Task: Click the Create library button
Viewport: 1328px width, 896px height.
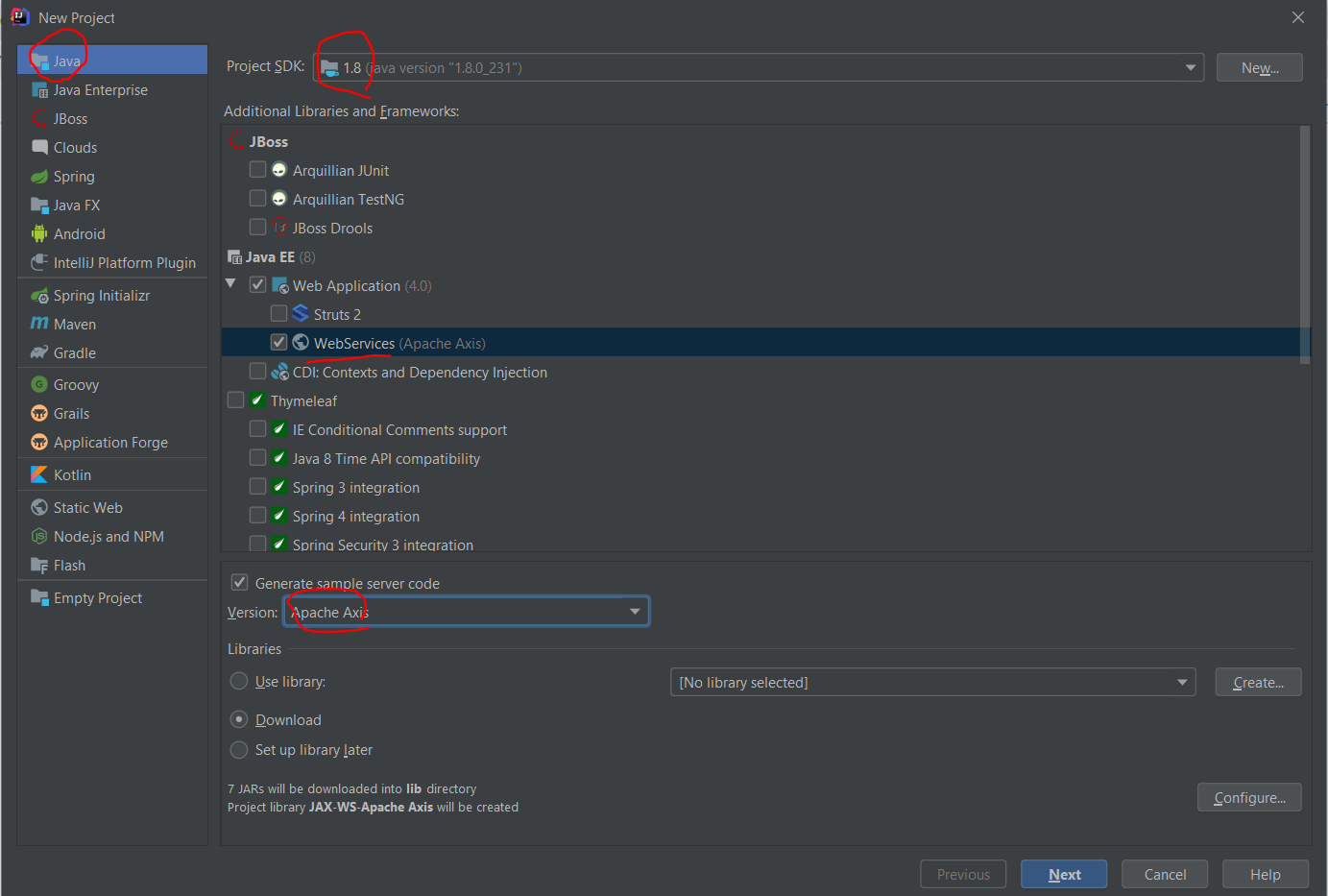Action: (1258, 682)
